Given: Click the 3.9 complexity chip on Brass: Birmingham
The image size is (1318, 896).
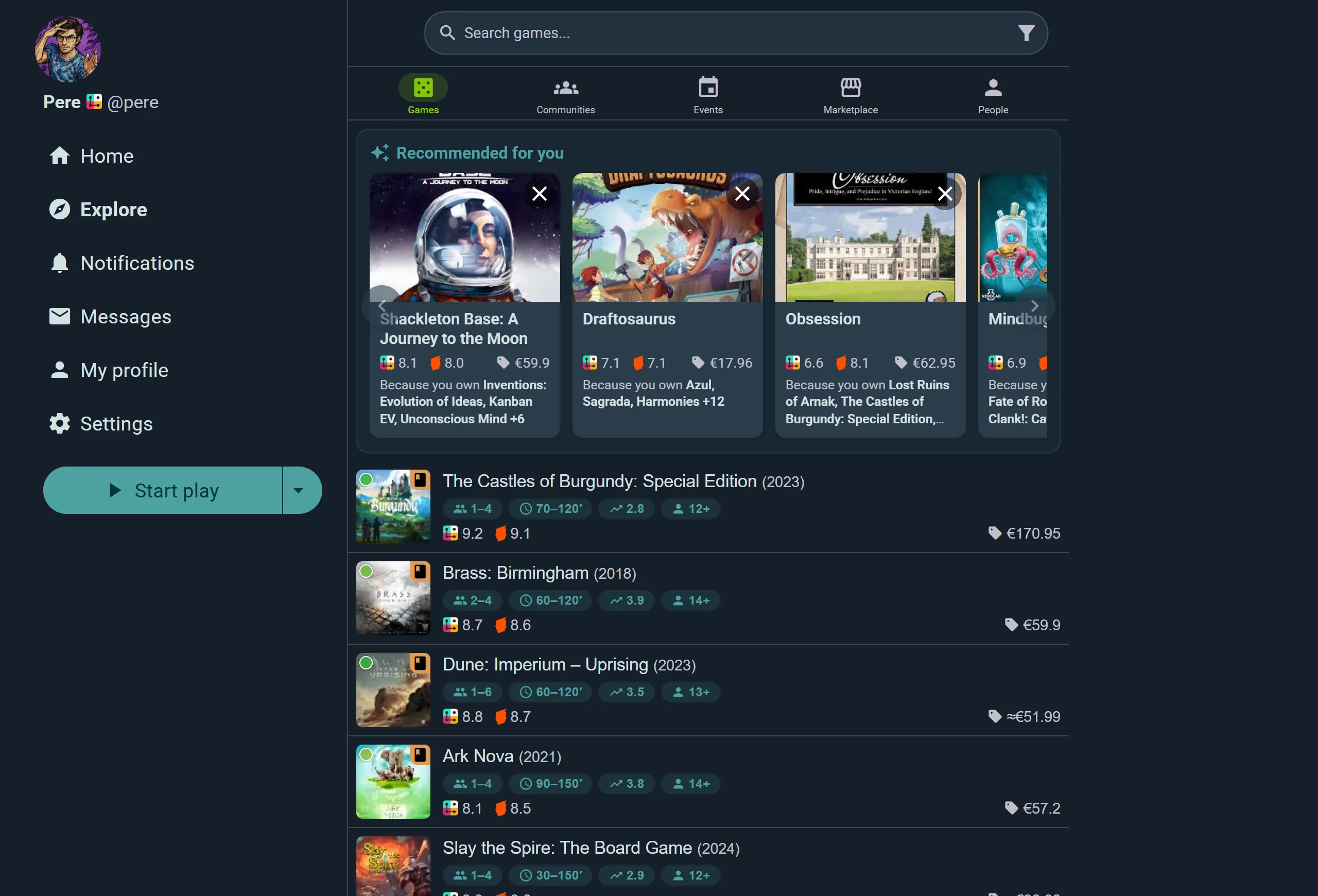Looking at the screenshot, I should (626, 600).
